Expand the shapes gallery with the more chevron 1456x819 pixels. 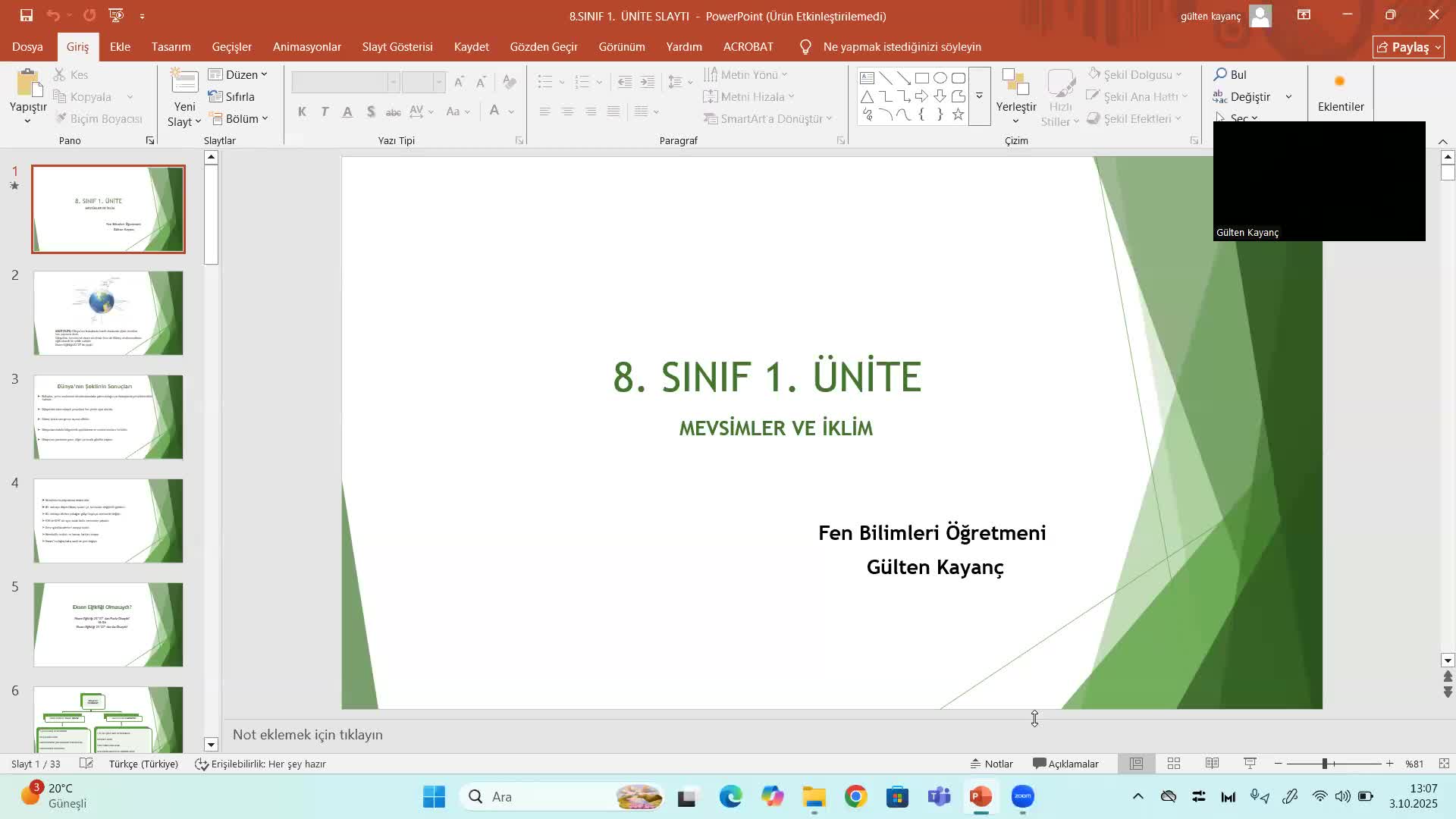coord(979,97)
